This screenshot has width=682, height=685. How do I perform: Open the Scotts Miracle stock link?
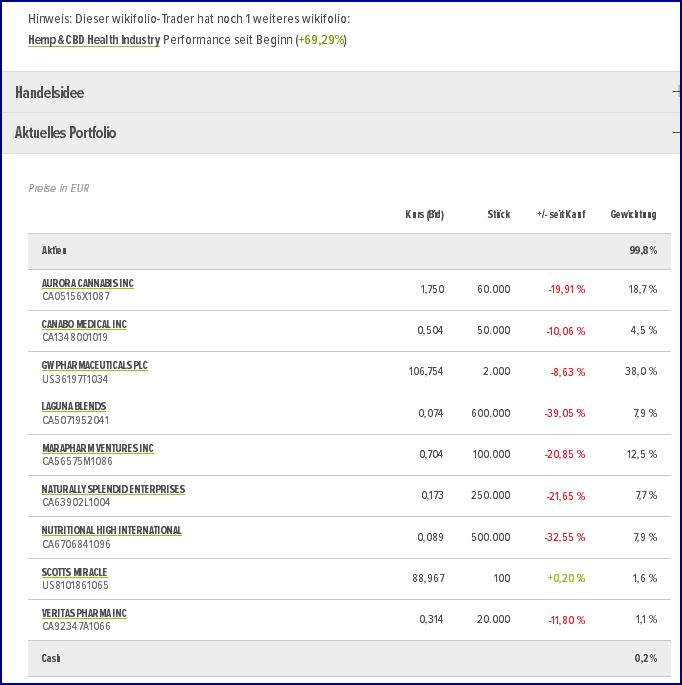74,572
